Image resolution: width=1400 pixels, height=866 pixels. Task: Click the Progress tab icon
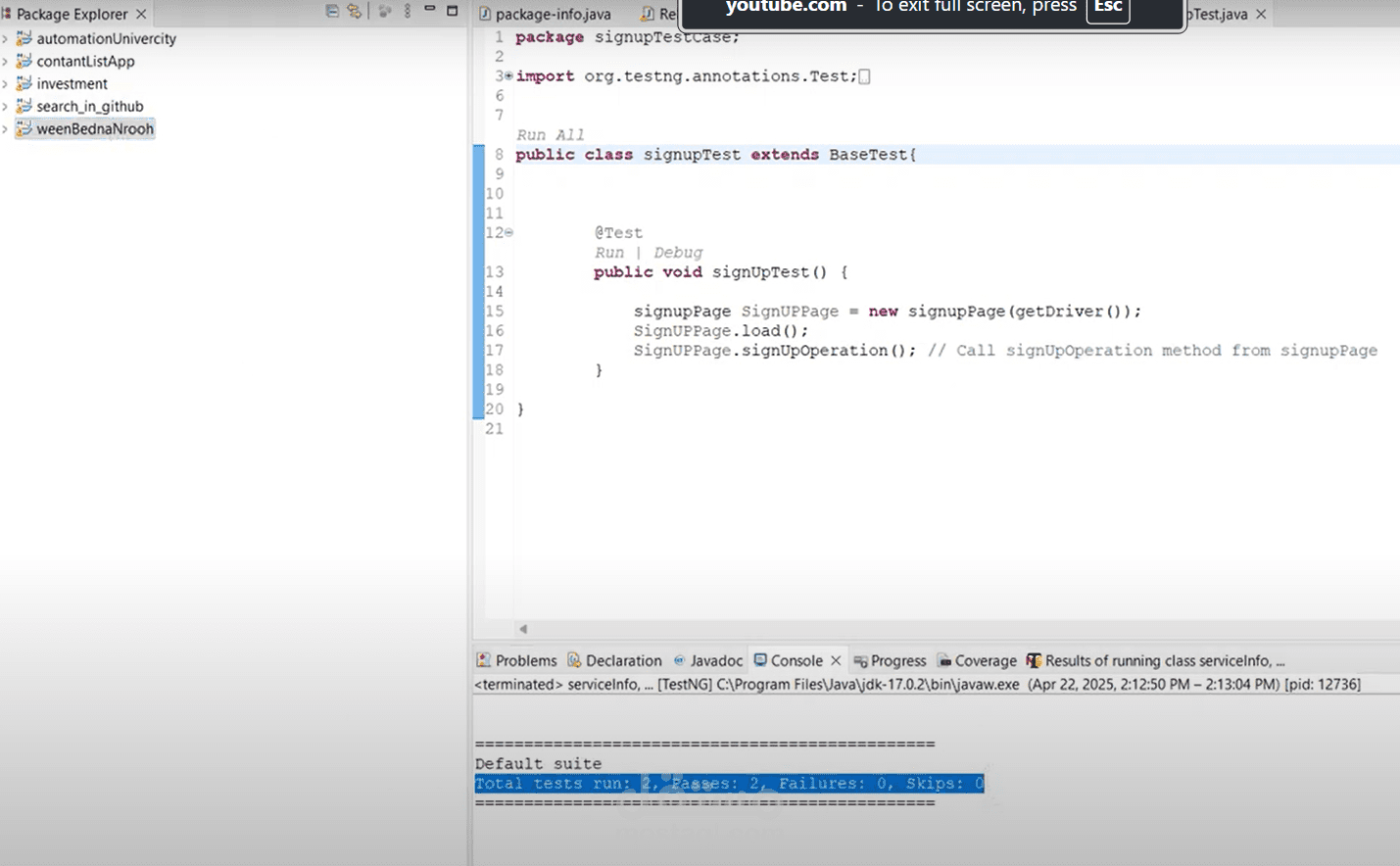click(x=860, y=661)
